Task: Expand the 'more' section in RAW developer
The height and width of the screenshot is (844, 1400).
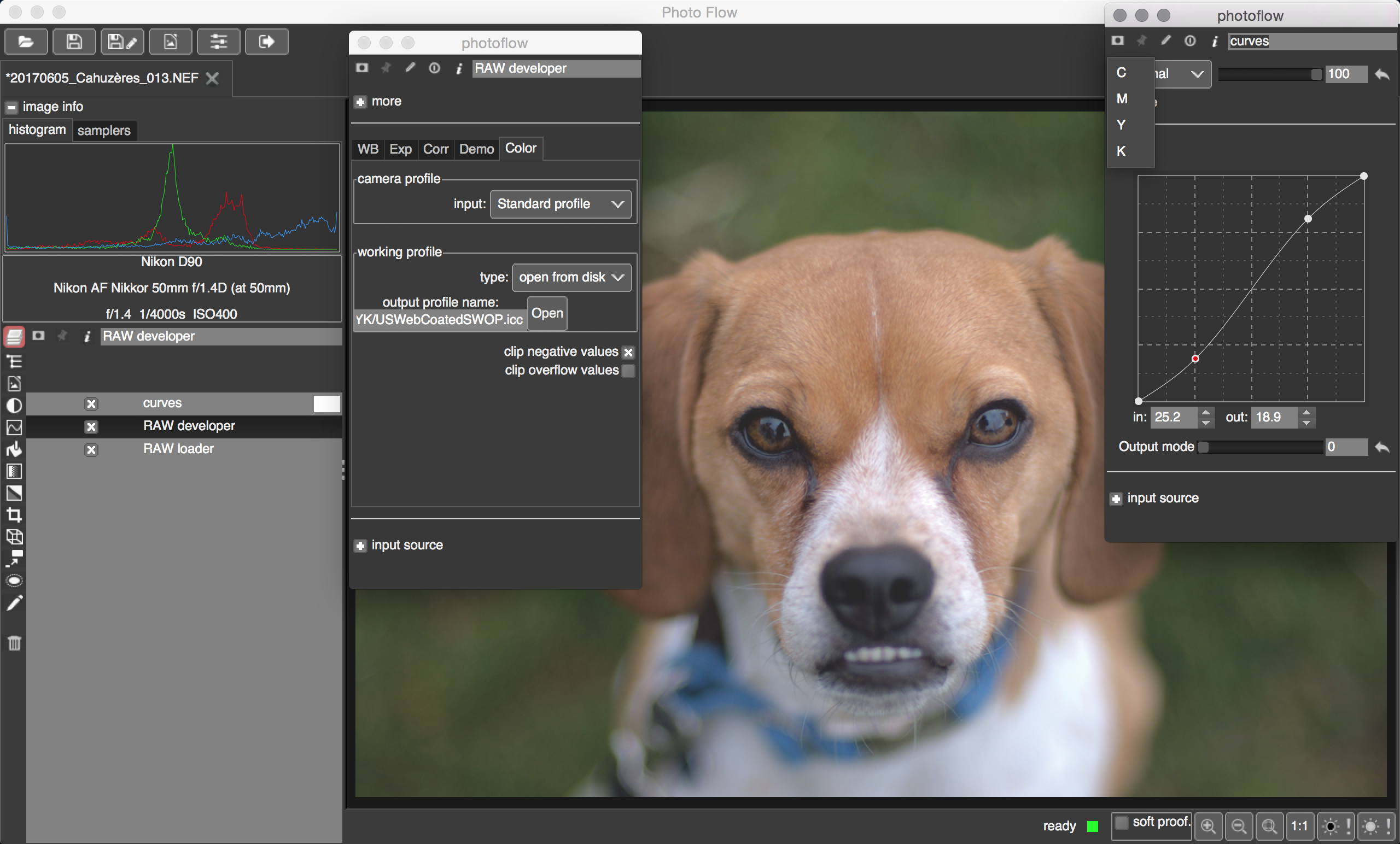Action: coord(360,102)
